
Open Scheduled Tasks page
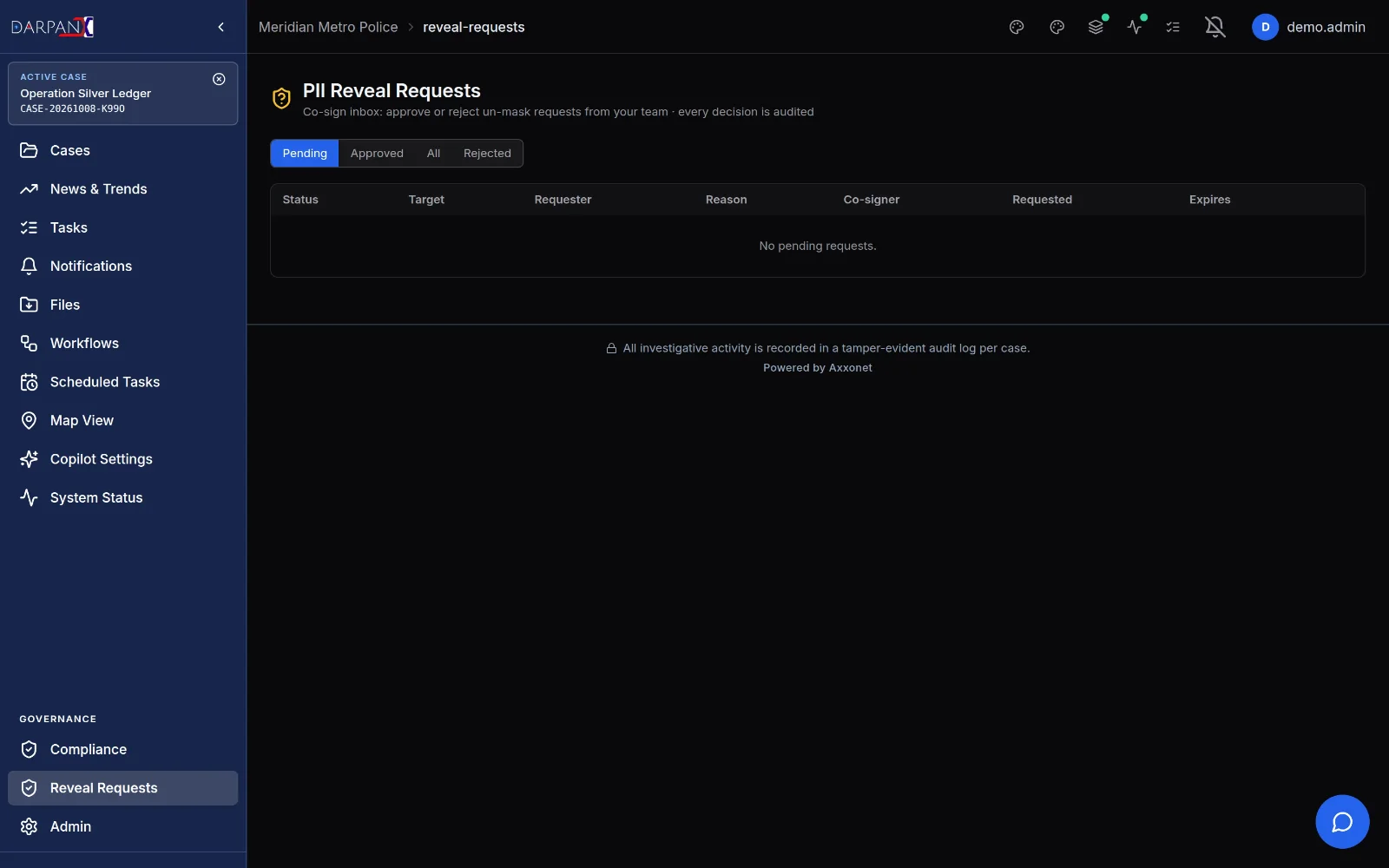(122, 382)
